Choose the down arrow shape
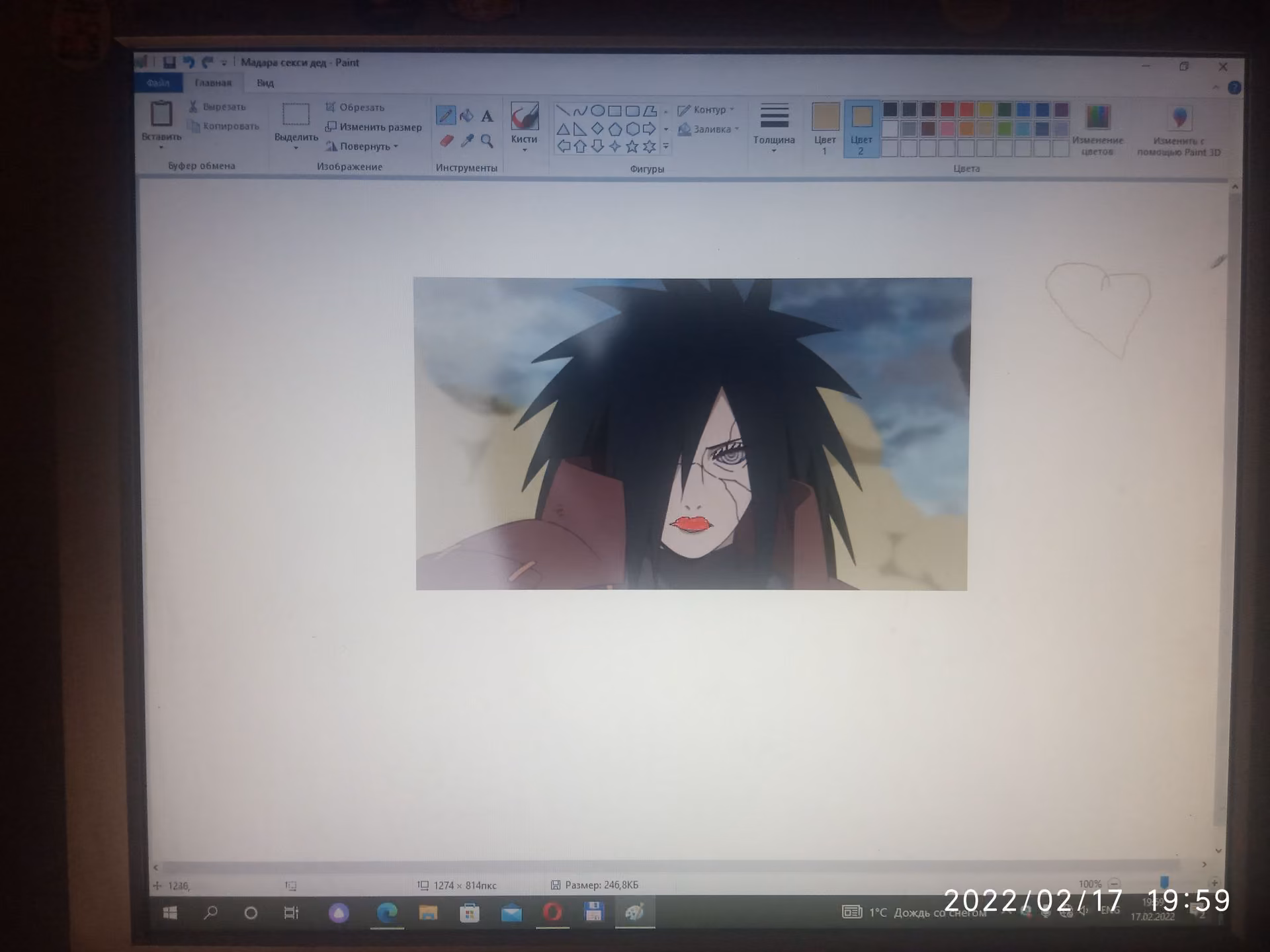Image resolution: width=1270 pixels, height=952 pixels. coord(597,146)
